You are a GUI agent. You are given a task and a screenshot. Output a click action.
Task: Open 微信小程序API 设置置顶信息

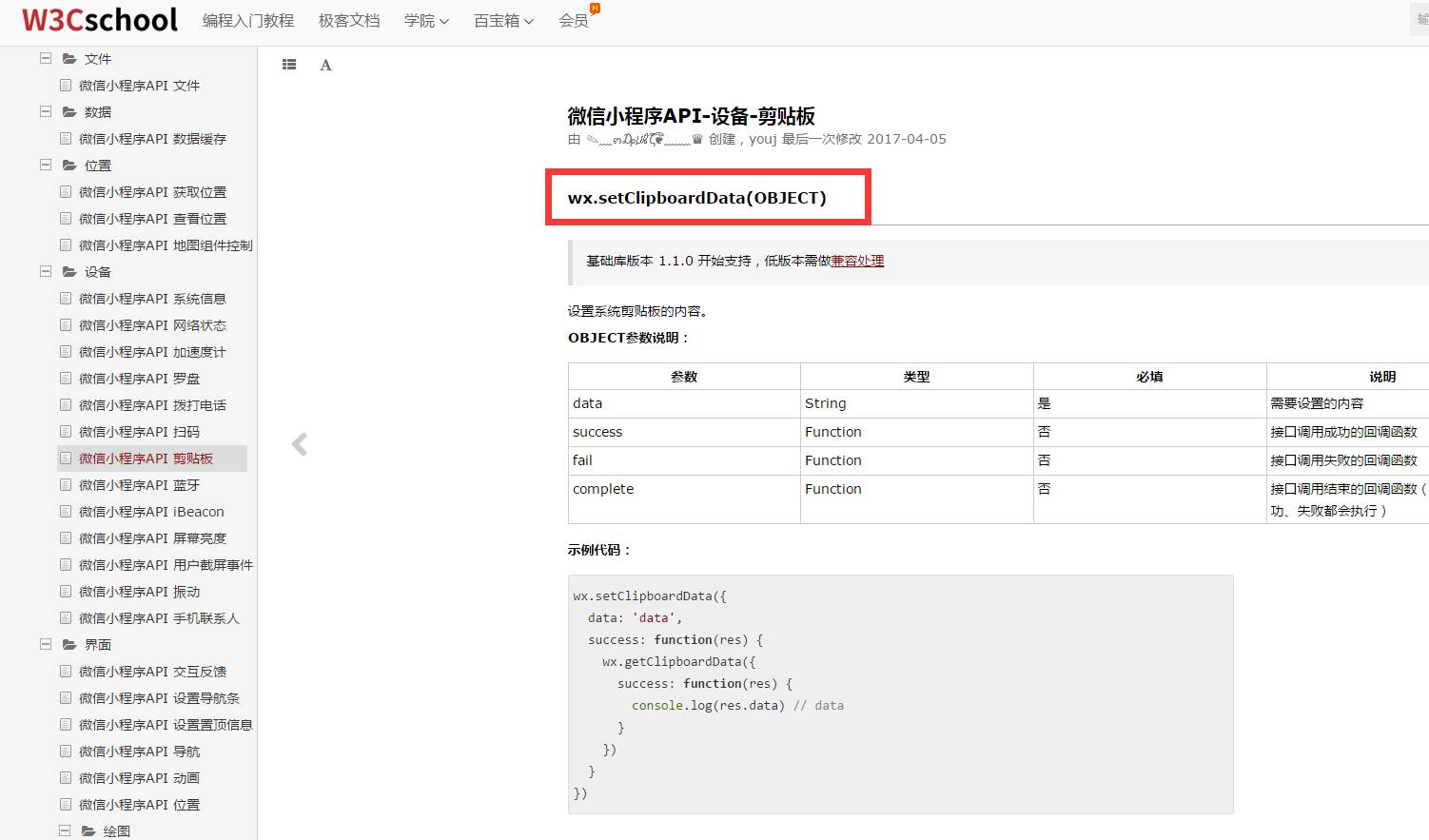(166, 725)
